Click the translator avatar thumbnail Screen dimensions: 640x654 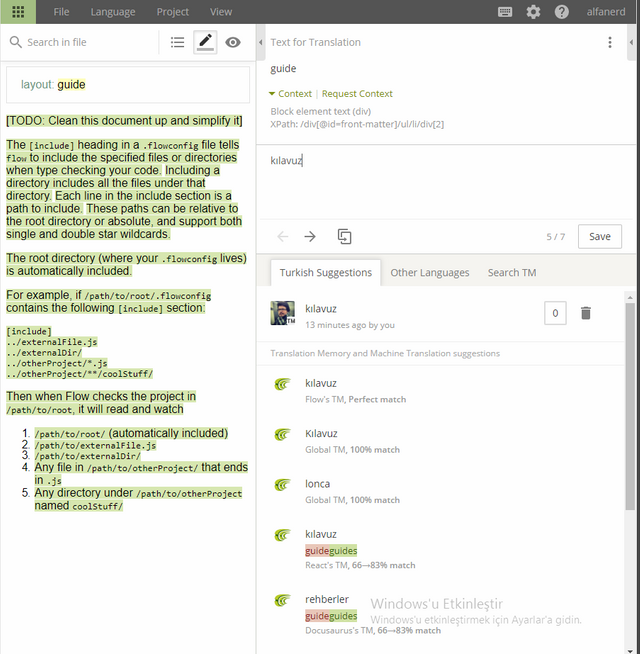coord(282,313)
